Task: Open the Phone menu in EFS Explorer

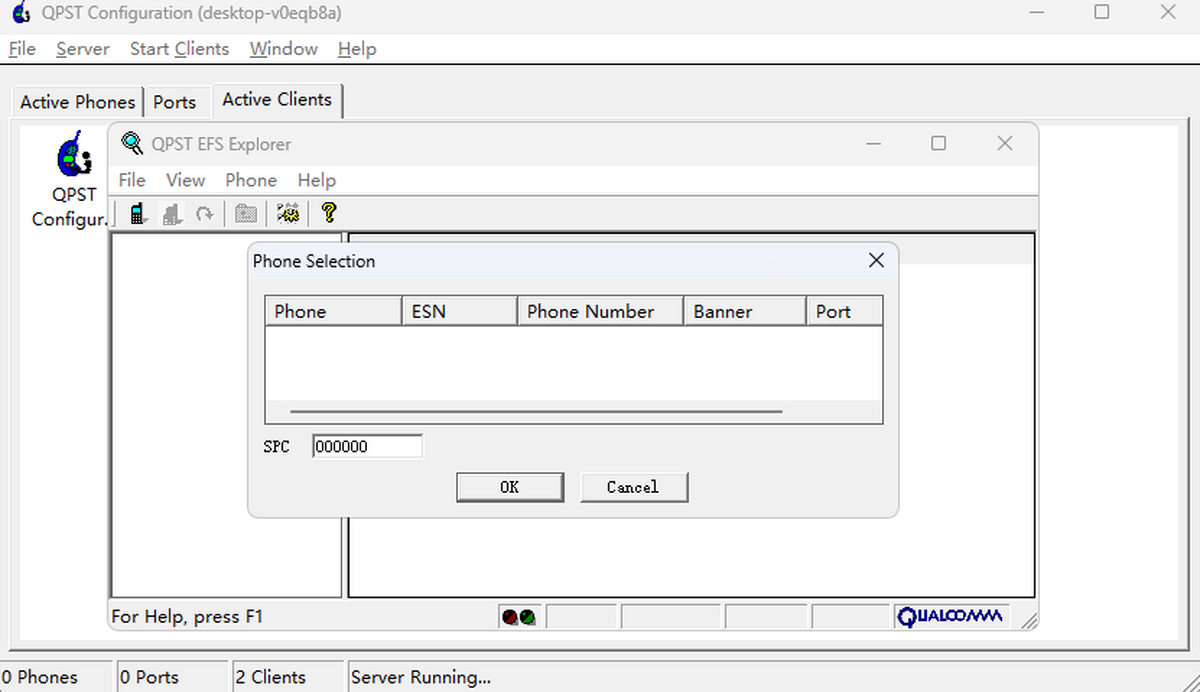Action: 251,180
